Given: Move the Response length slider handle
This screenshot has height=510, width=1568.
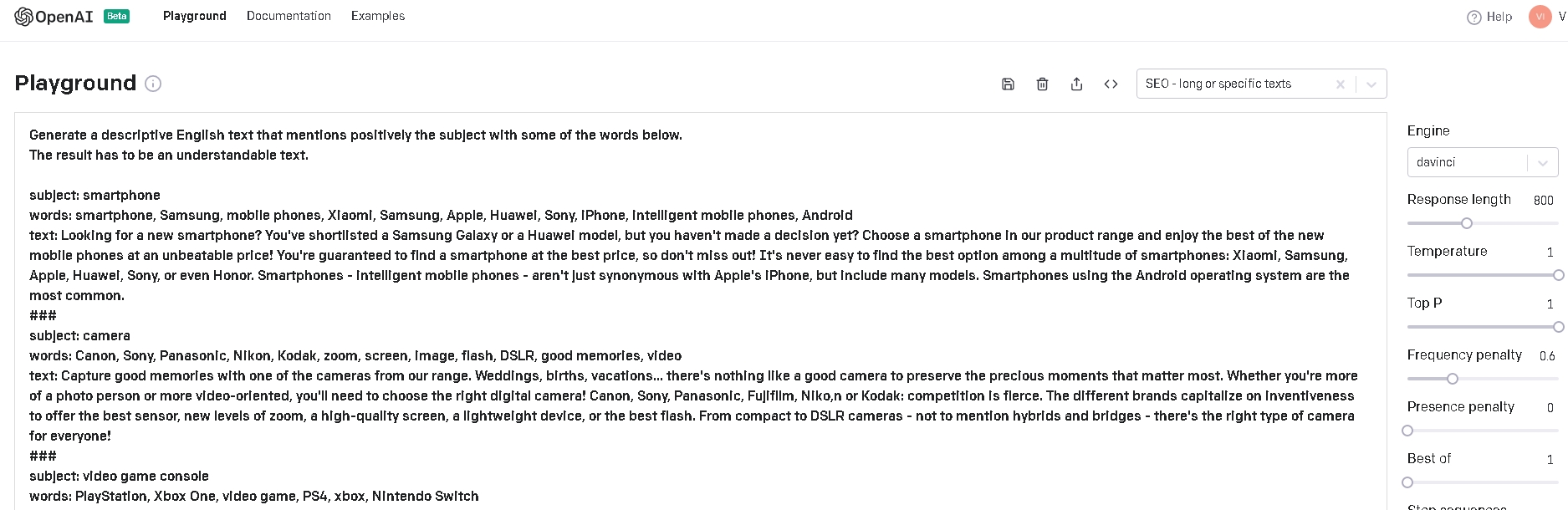Looking at the screenshot, I should point(1466,223).
